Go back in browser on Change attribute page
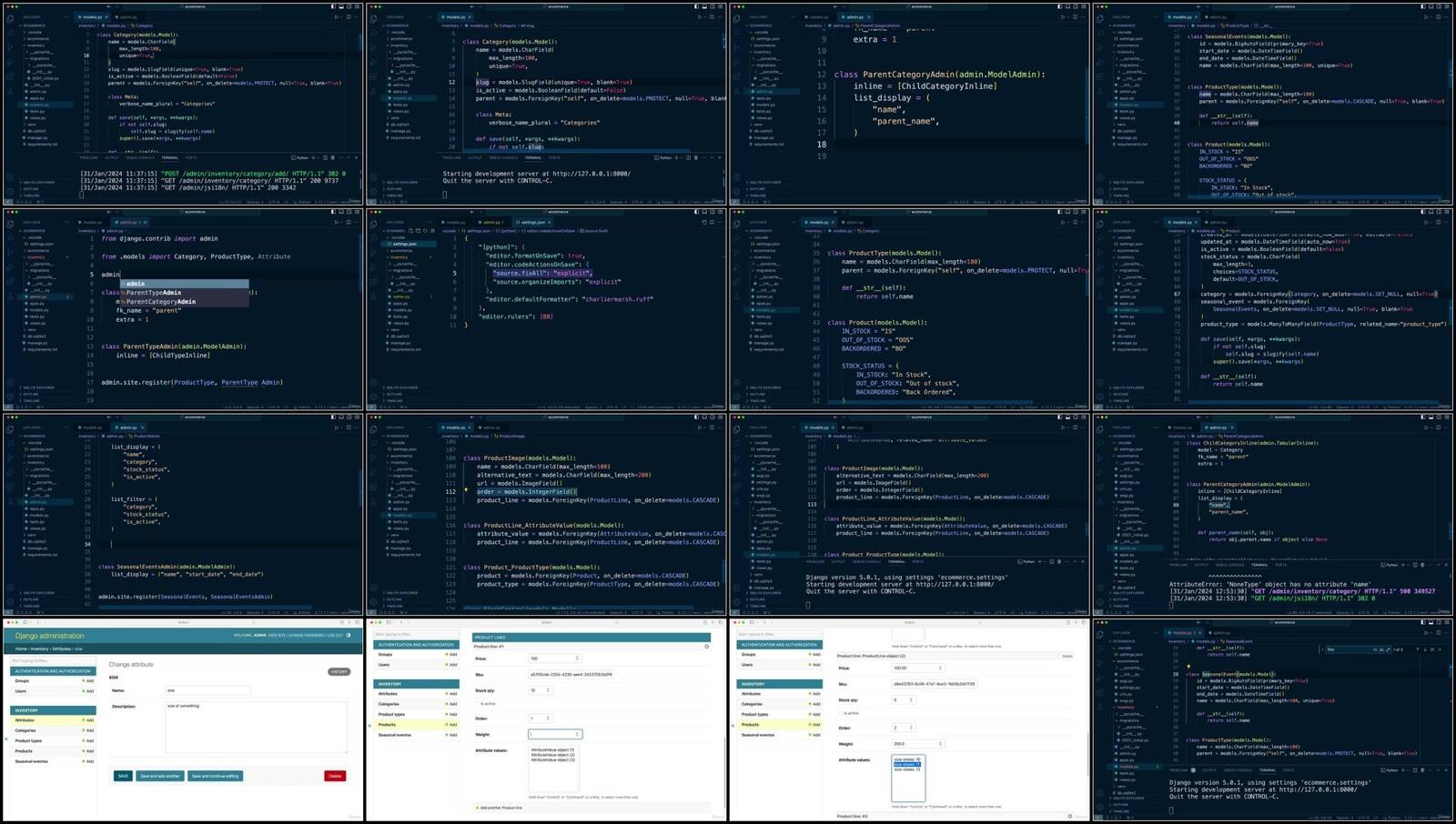Viewport: 1456px width, 824px height. pos(38,623)
